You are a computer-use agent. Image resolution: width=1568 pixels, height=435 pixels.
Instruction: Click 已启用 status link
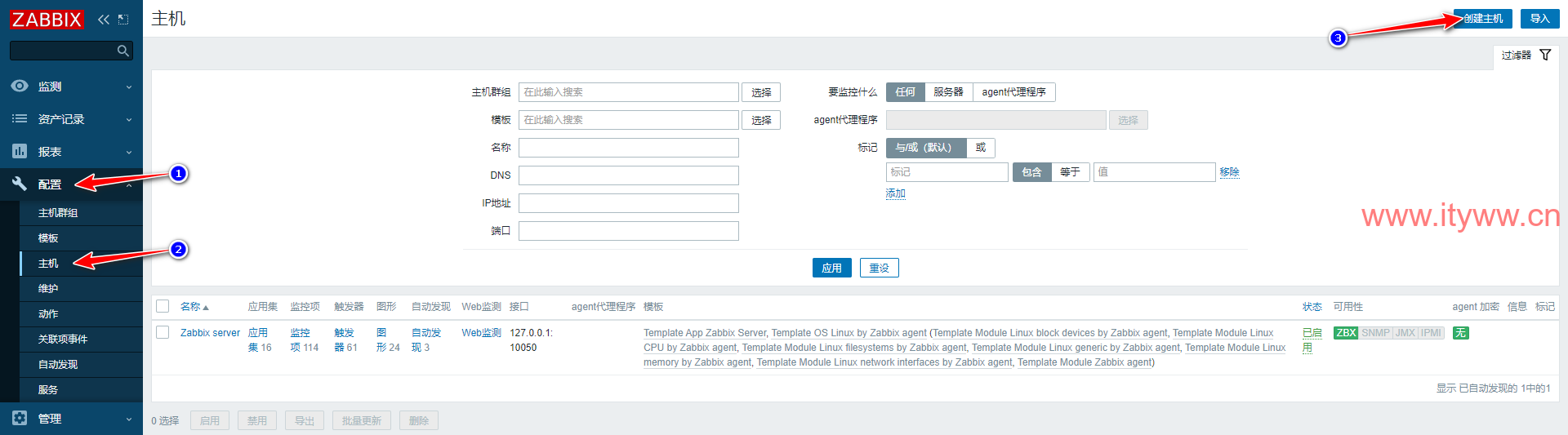pyautogui.click(x=1312, y=340)
